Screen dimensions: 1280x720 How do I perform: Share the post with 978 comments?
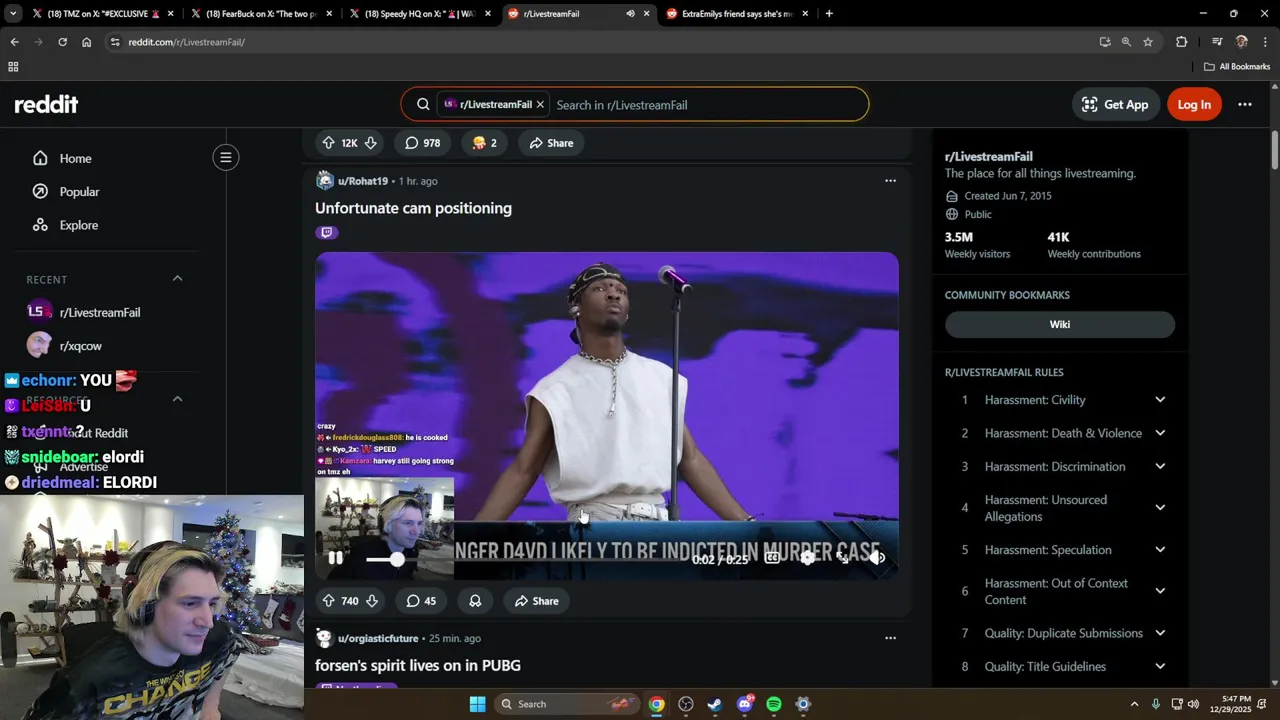click(551, 143)
